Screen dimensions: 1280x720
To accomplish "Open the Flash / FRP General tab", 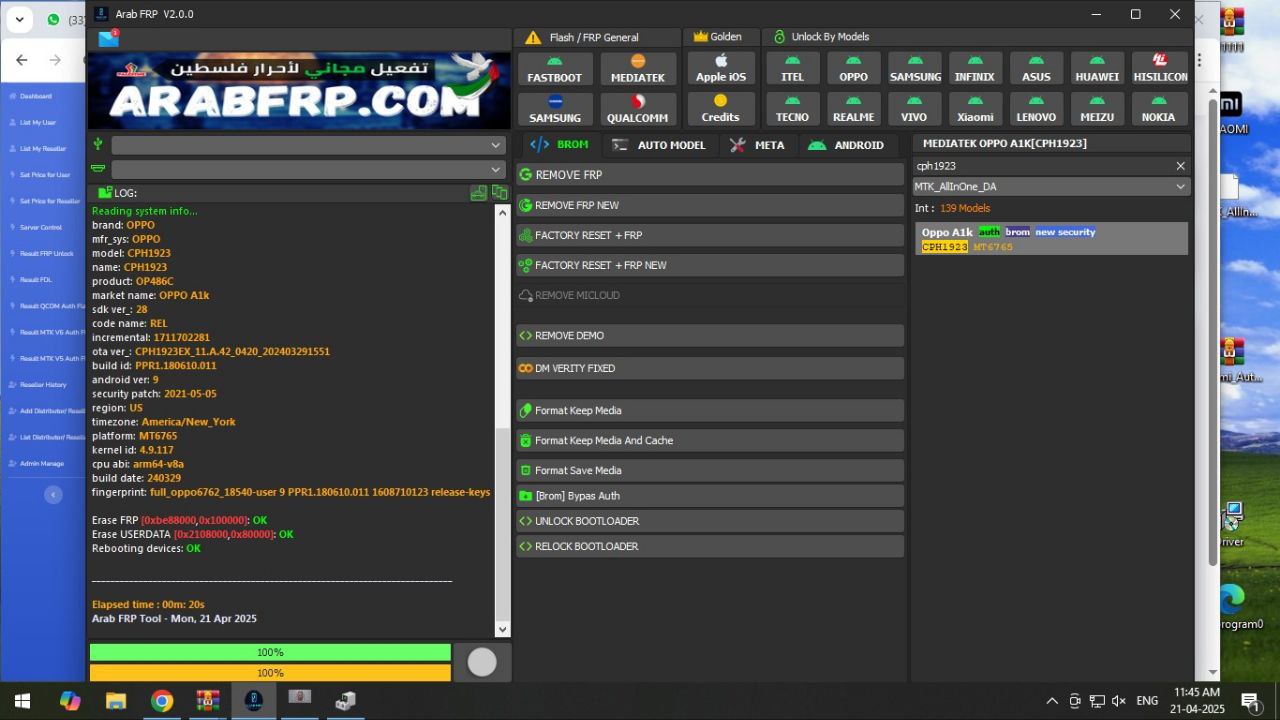I will coord(583,37).
